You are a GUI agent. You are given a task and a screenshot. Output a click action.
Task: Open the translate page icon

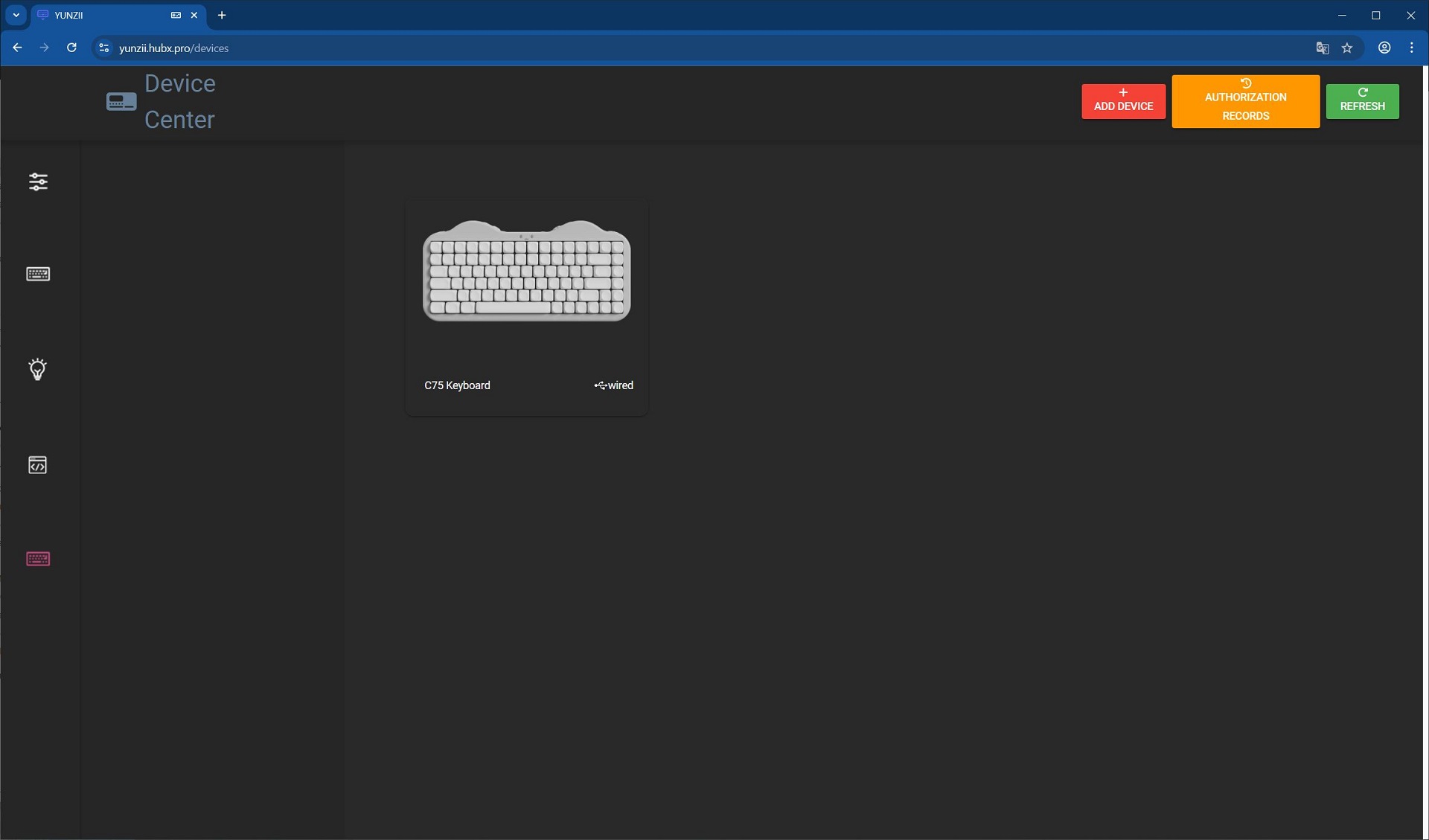coord(1322,48)
